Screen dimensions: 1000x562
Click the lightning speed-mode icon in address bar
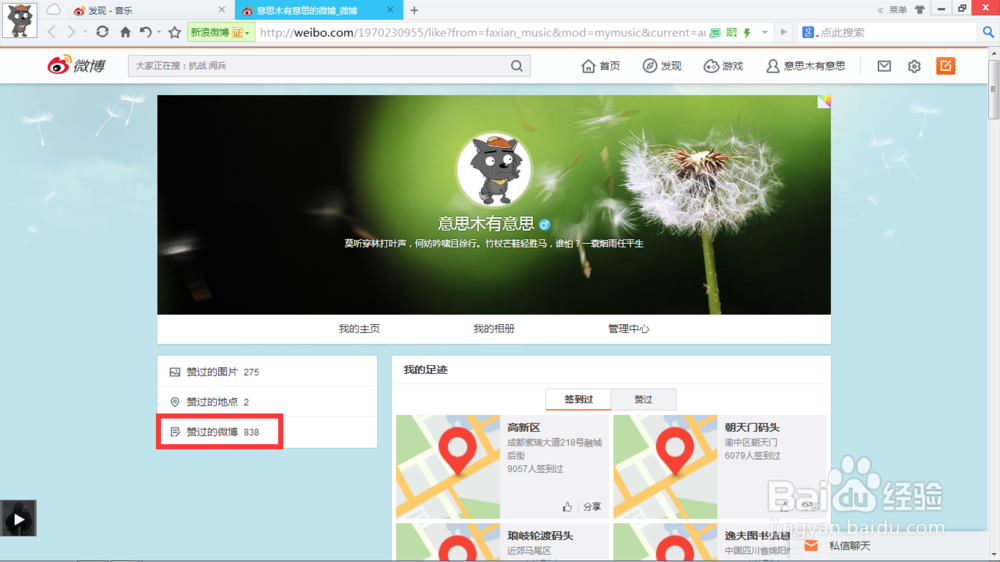[747, 33]
